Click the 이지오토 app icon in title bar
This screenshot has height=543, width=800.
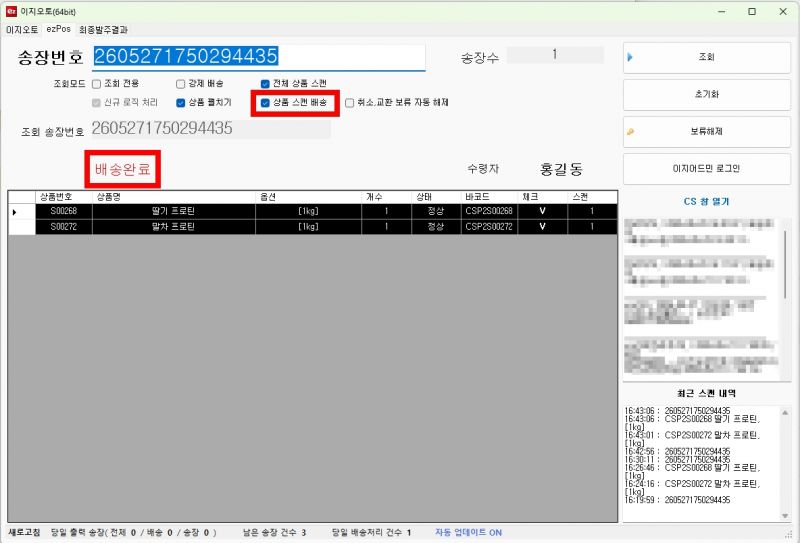click(x=11, y=11)
